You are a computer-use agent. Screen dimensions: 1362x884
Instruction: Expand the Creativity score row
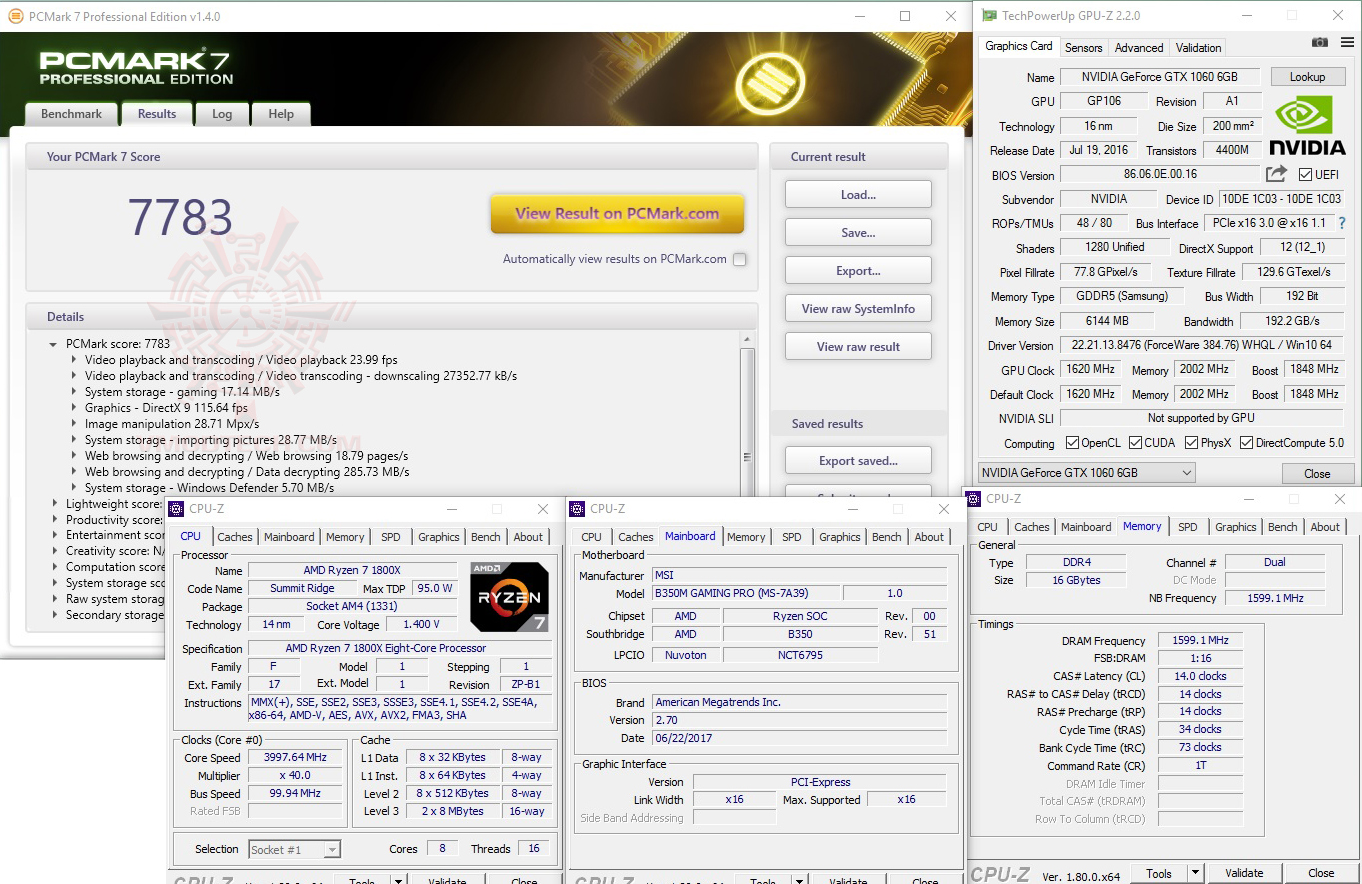pos(56,551)
